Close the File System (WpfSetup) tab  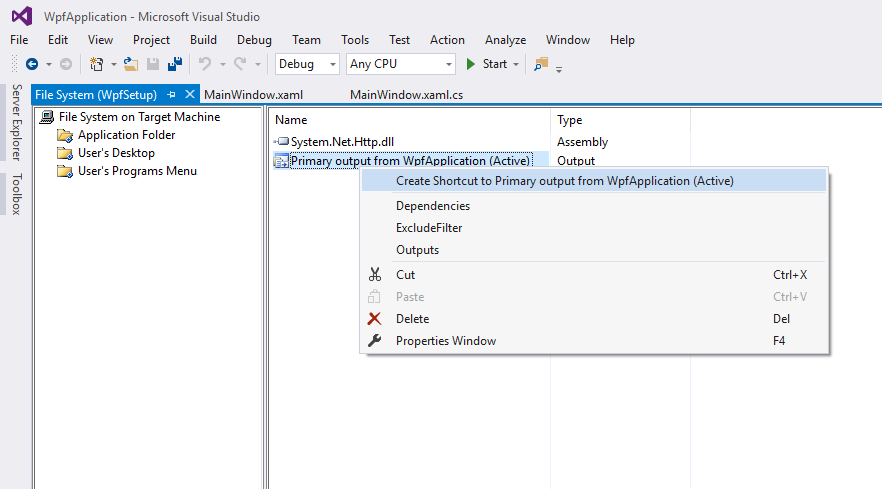click(188, 95)
